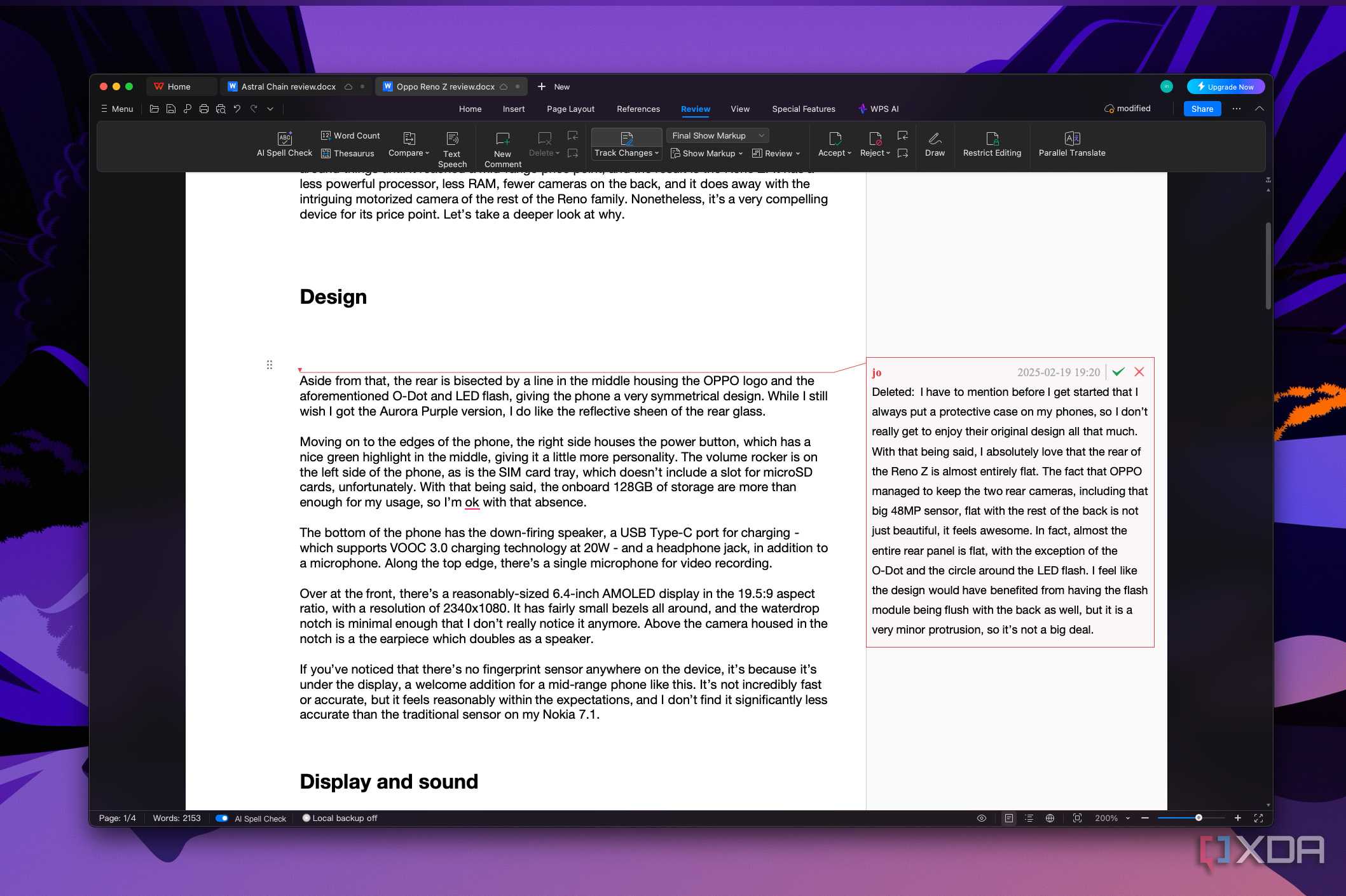Reject the deletion with red X
This screenshot has height=896, width=1346.
tap(1139, 372)
